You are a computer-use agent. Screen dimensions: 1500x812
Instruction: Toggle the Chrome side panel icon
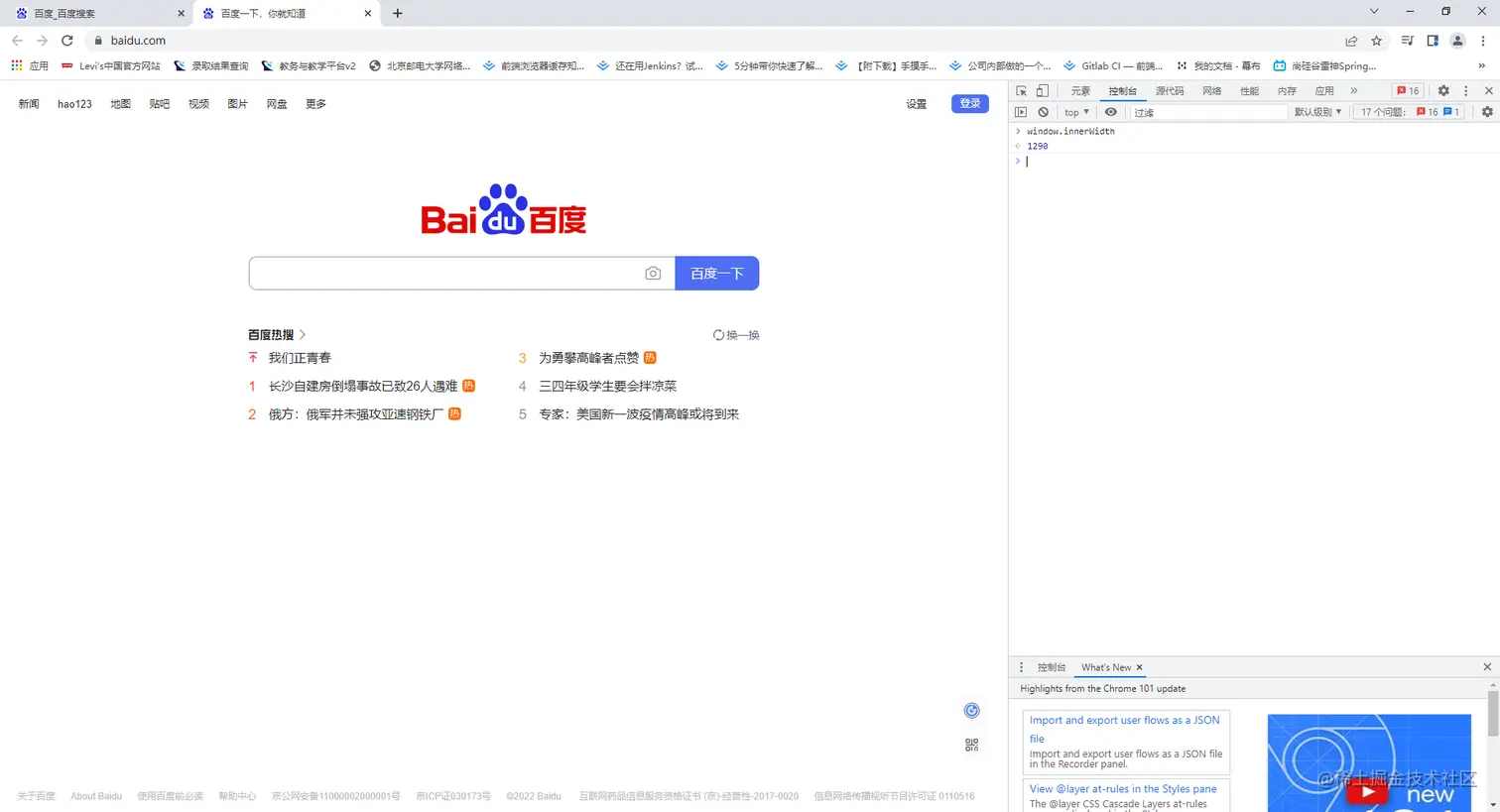tap(1433, 41)
